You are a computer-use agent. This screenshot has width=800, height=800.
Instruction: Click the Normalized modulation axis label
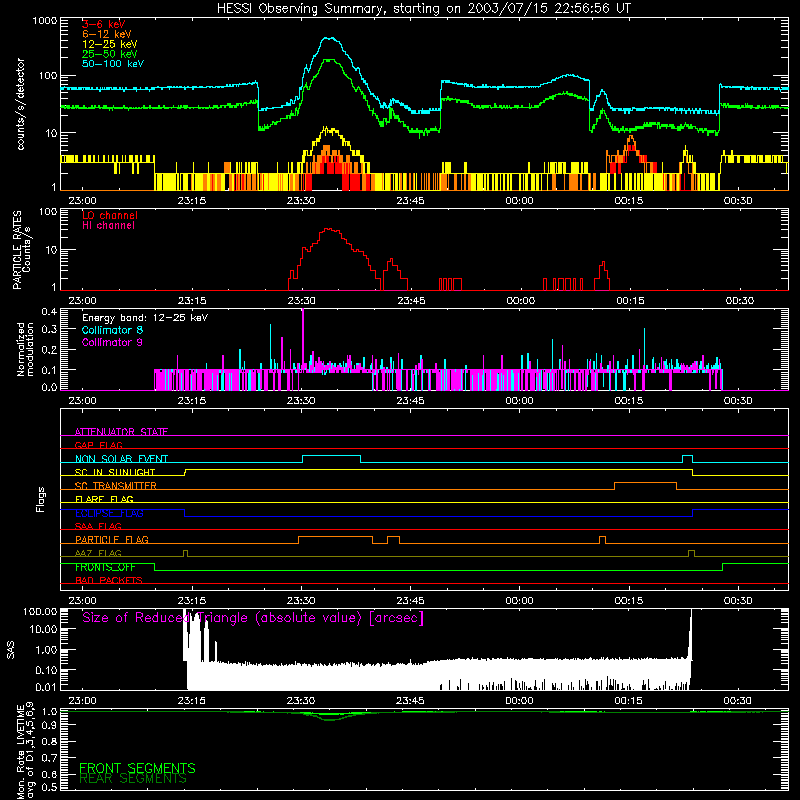point(25,349)
